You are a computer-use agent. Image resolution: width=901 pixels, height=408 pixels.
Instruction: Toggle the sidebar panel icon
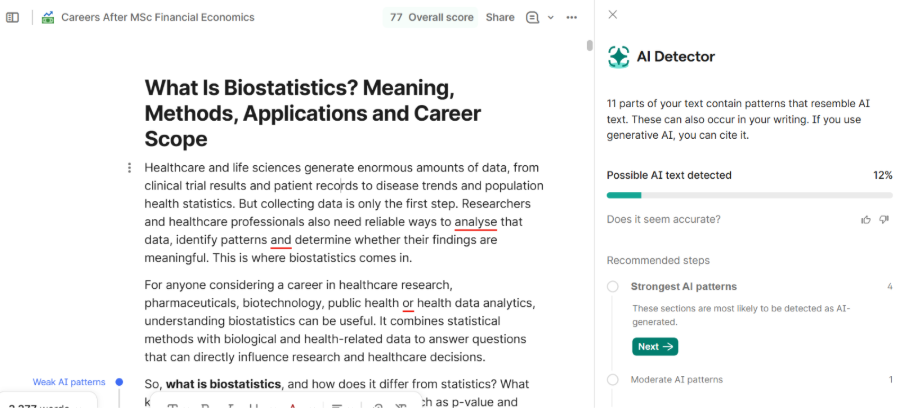click(x=13, y=17)
